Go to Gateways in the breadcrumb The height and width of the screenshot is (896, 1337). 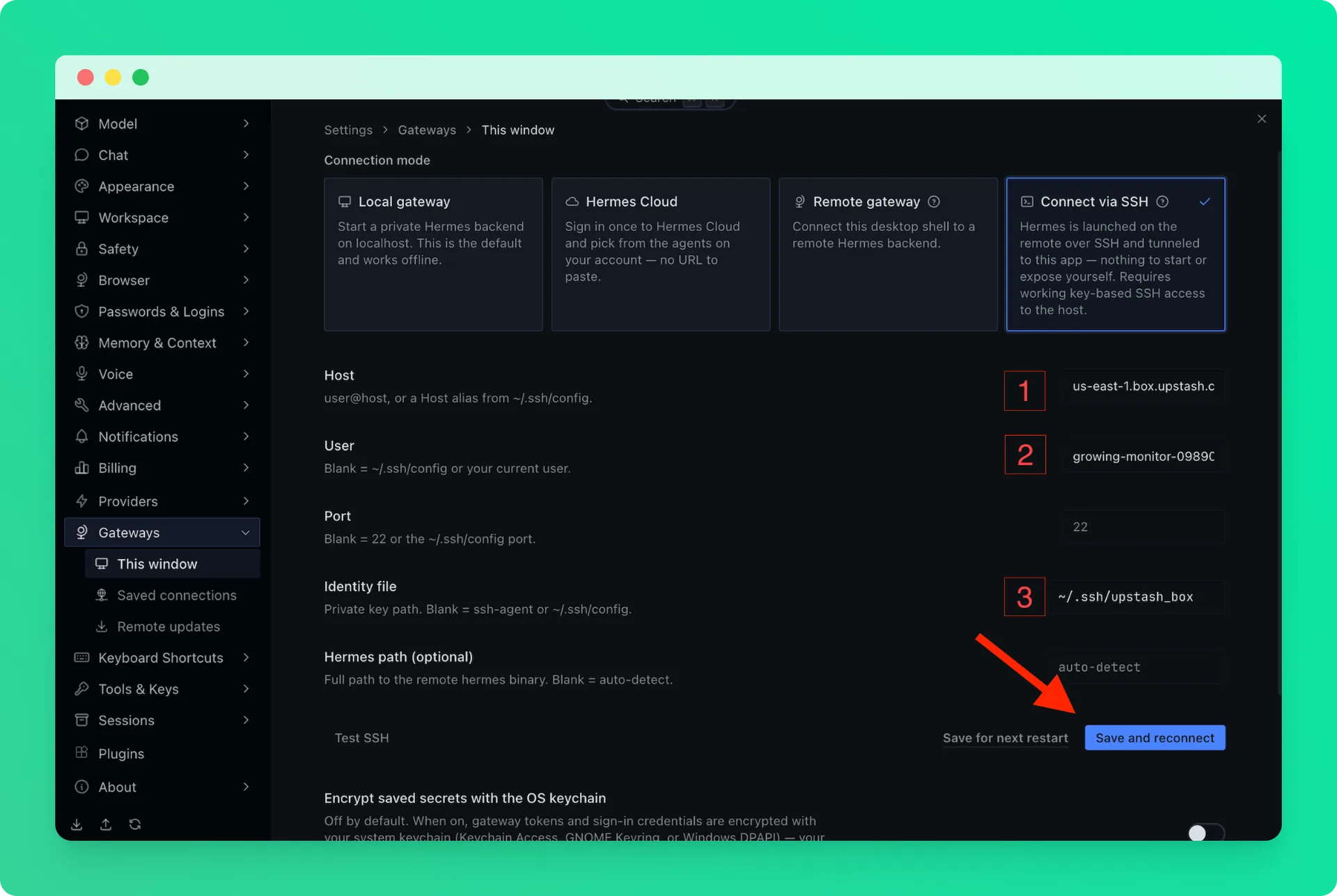coord(427,130)
